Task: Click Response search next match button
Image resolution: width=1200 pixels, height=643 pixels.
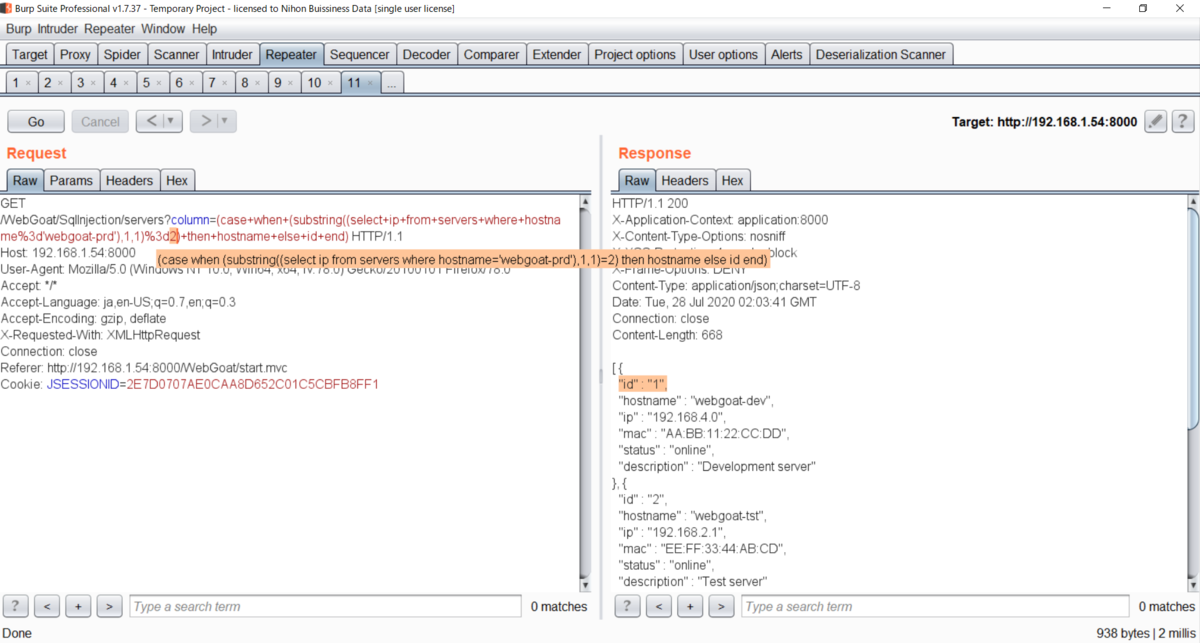Action: pos(721,606)
